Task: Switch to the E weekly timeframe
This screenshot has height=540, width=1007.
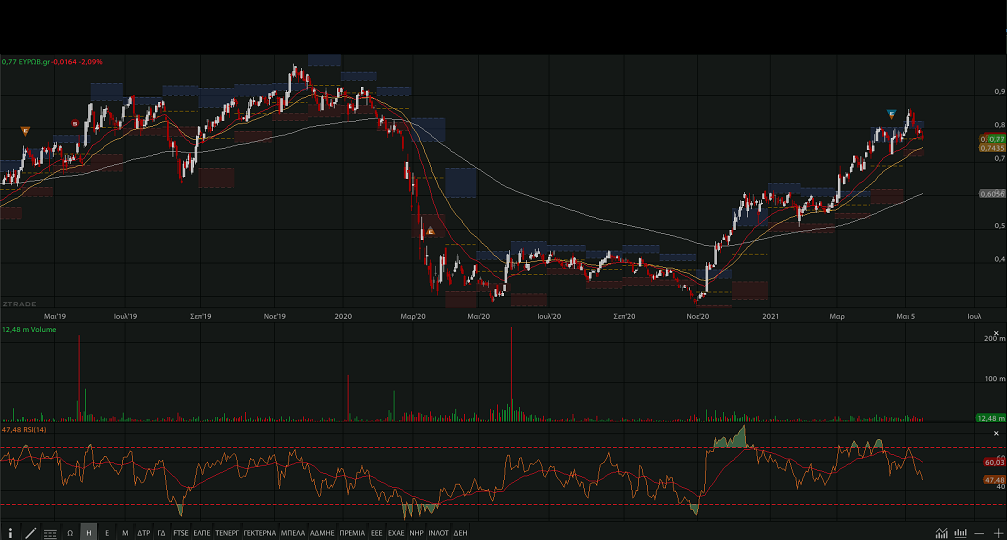Action: coord(107,533)
